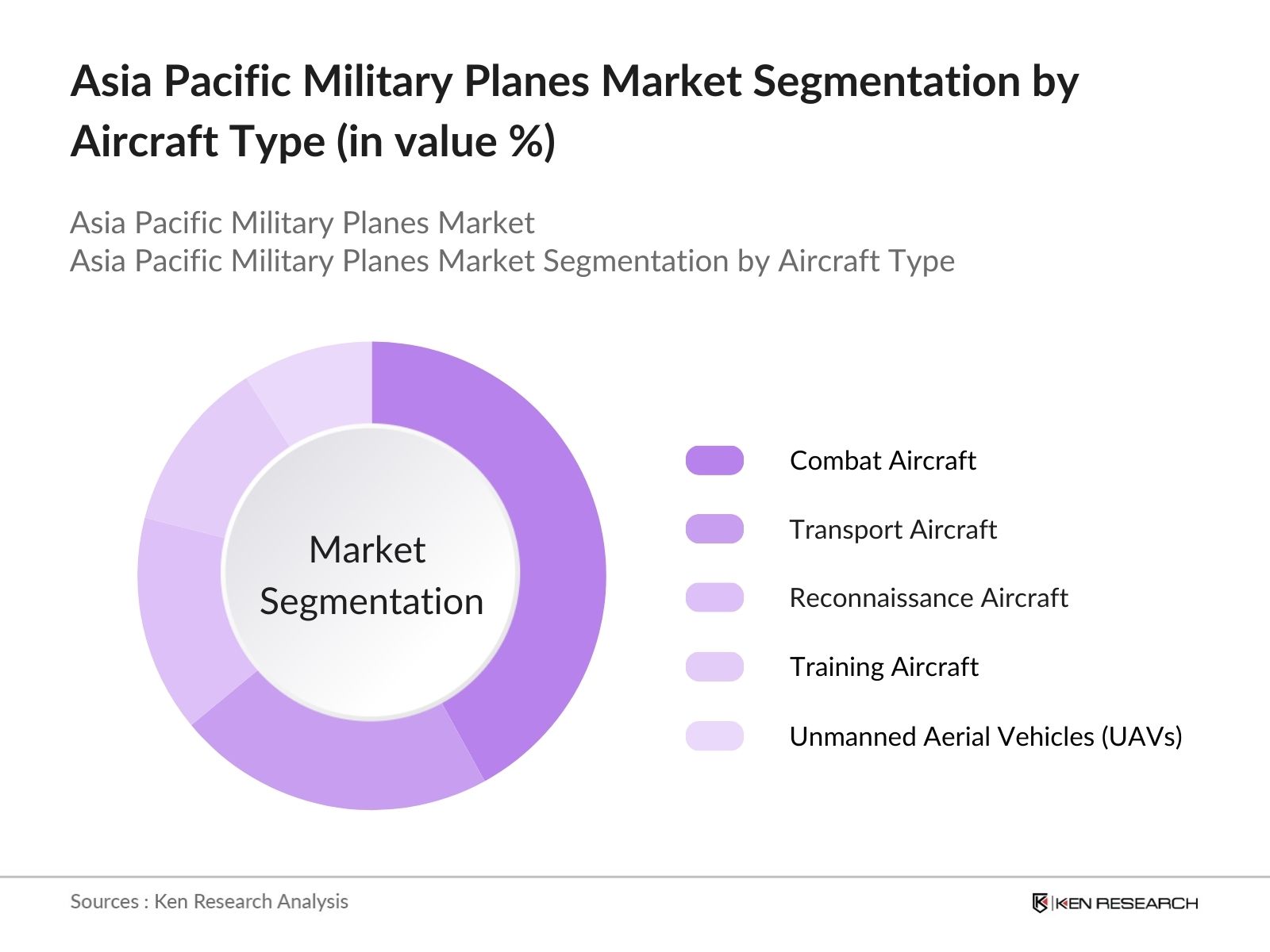This screenshot has height=952, width=1270.
Task: Select the Training Aircraft legend label
Action: pyautogui.click(x=883, y=666)
